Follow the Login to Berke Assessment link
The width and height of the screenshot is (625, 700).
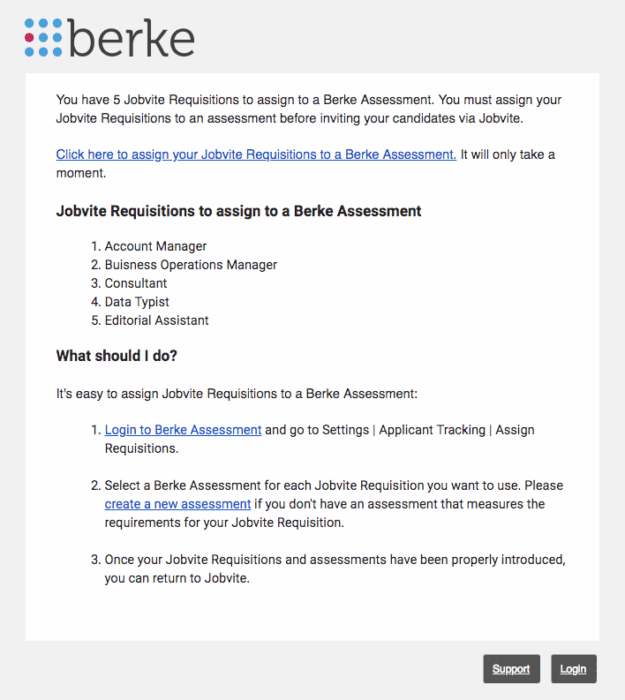tap(183, 429)
